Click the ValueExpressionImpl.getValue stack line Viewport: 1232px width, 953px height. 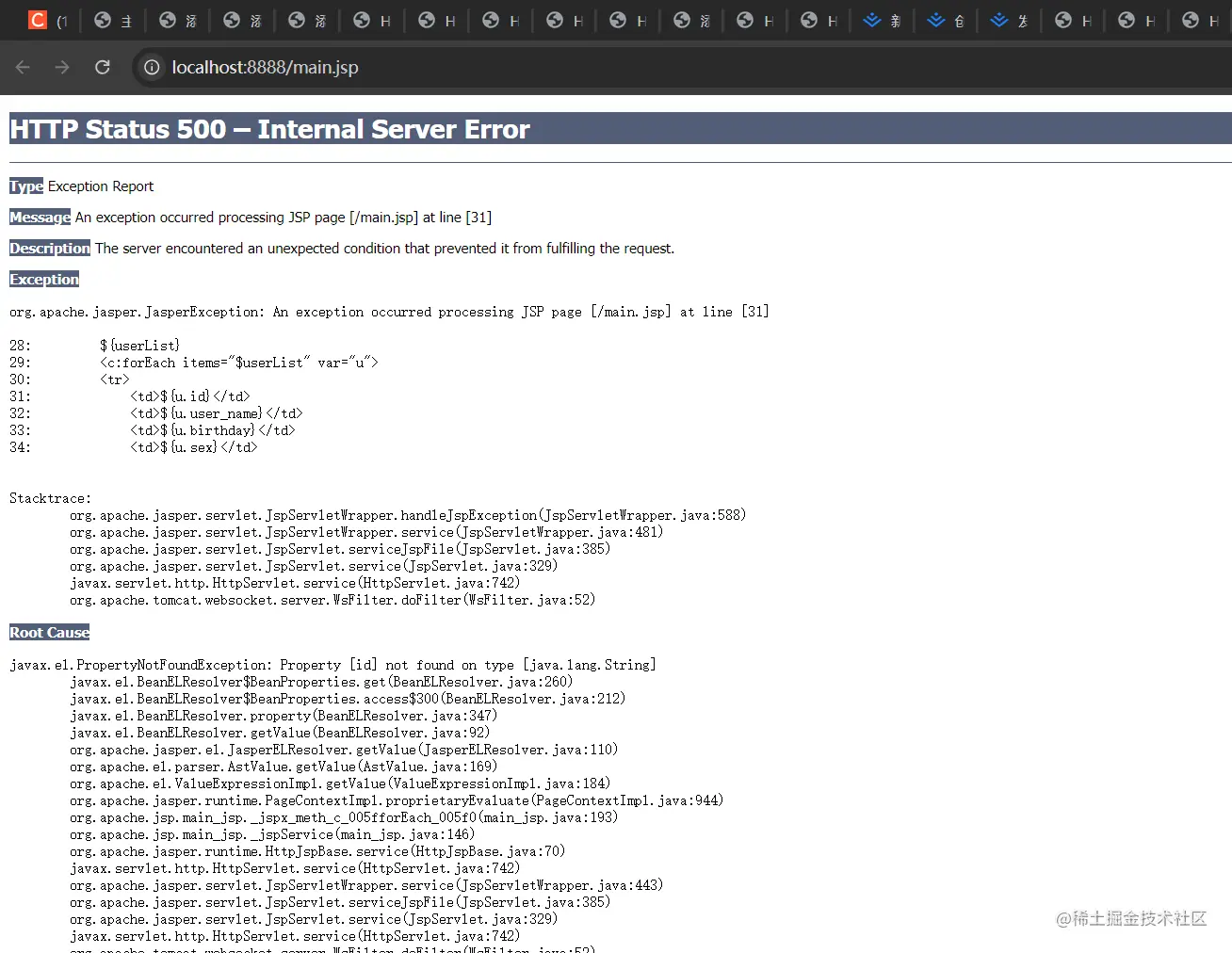click(340, 783)
